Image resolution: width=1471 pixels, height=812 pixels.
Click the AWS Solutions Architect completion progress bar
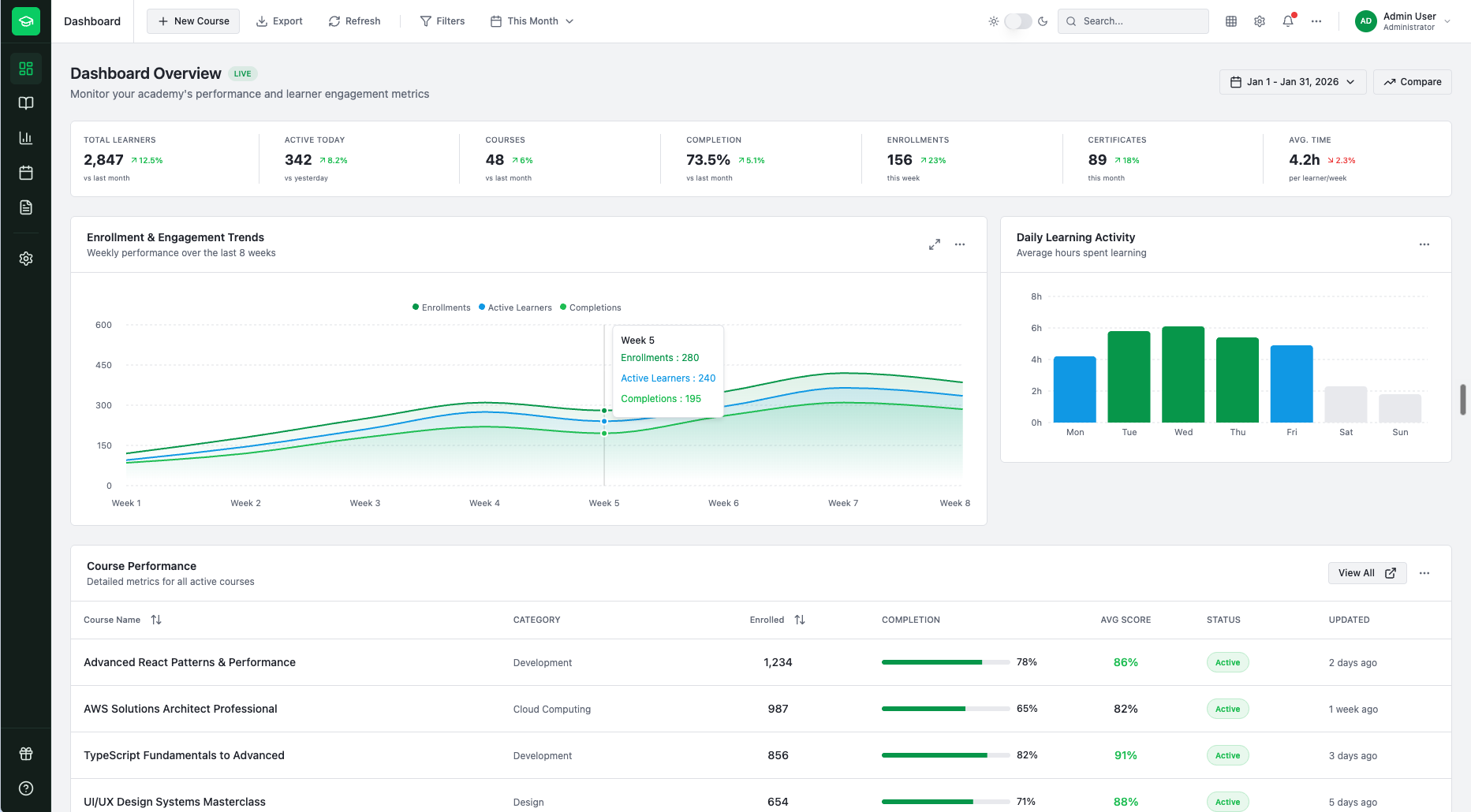pyautogui.click(x=946, y=709)
